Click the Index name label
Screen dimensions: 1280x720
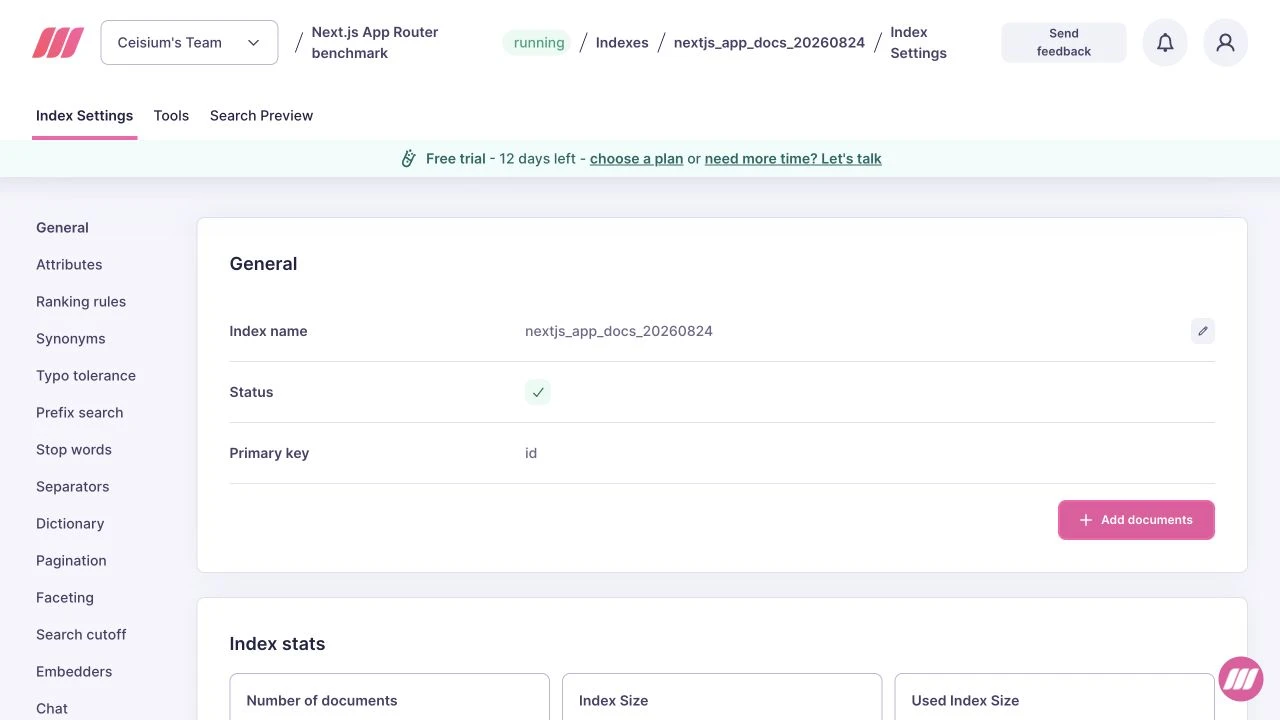point(268,331)
